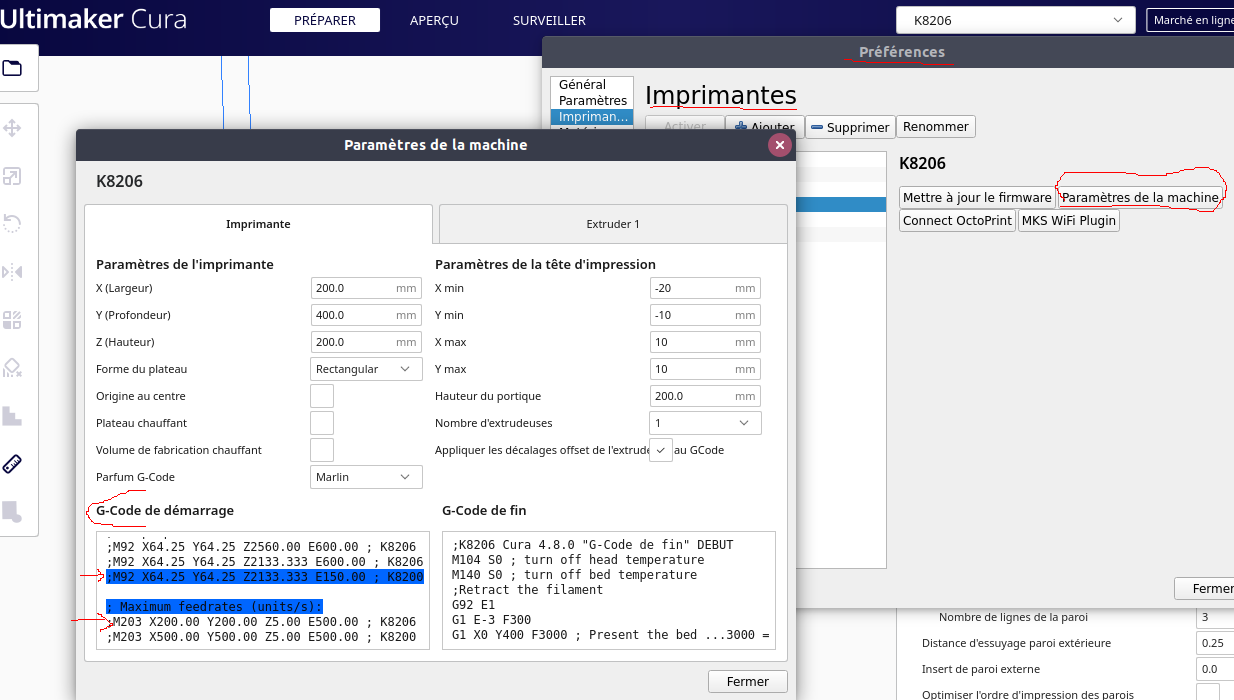Open Forme du plateau dropdown
This screenshot has height=700, width=1234.
click(x=366, y=369)
